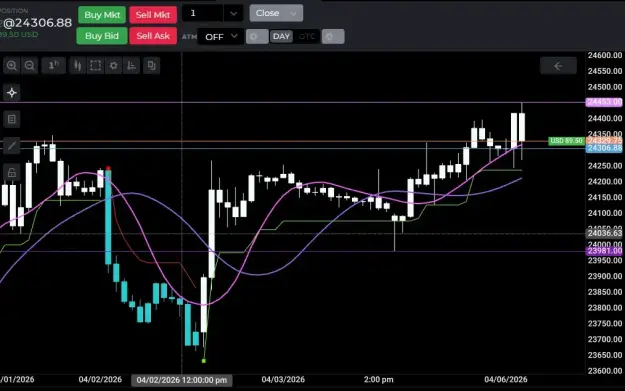Select DAY time-in-force

[x=281, y=37]
